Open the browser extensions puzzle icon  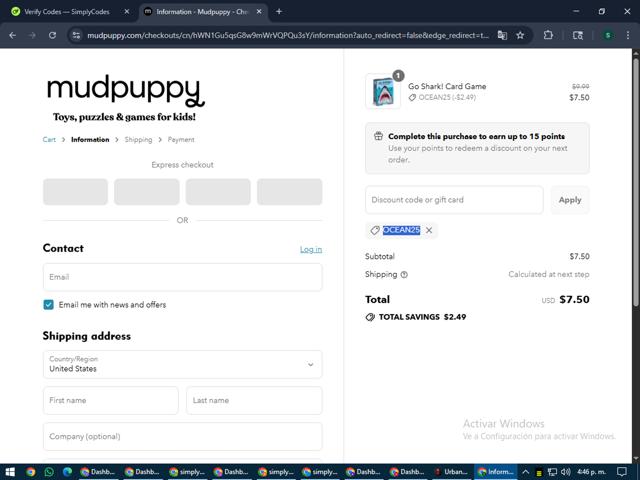tap(548, 36)
